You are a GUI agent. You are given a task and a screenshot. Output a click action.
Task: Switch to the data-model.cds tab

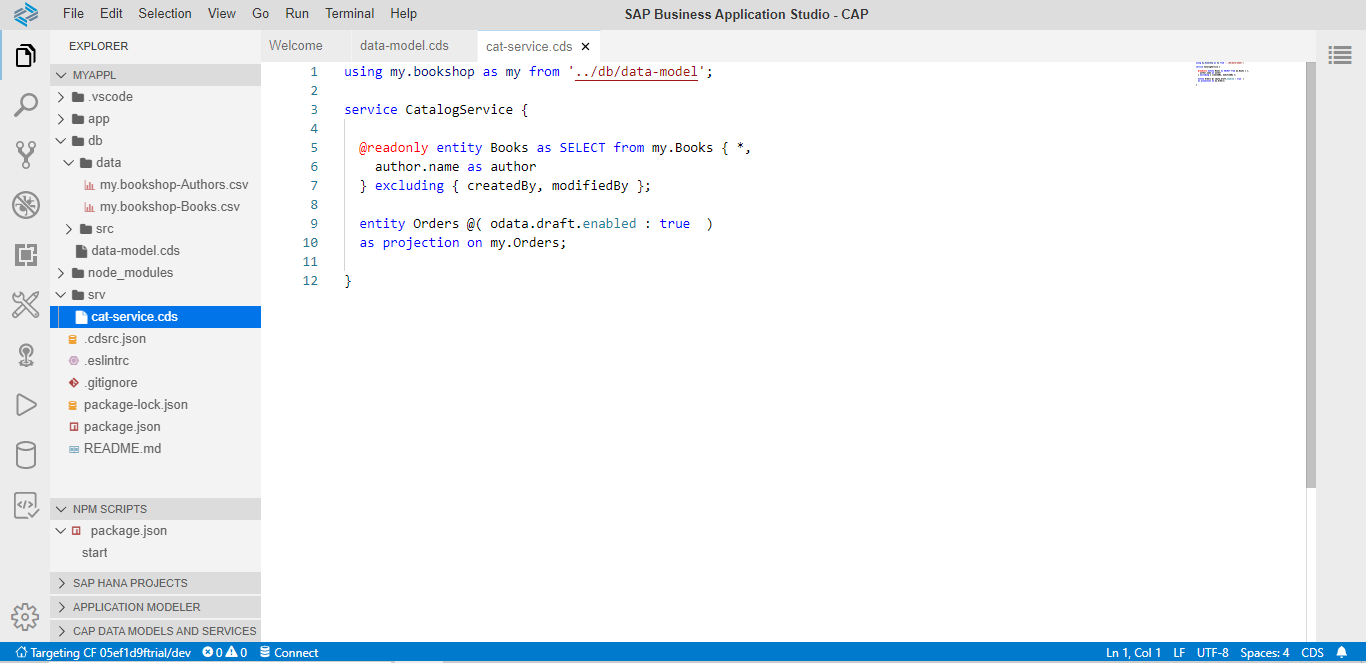pyautogui.click(x=404, y=46)
